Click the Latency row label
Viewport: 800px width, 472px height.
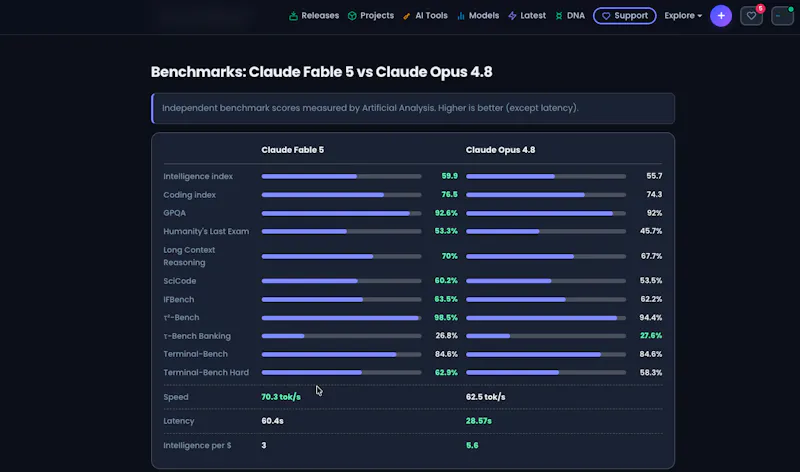point(179,421)
